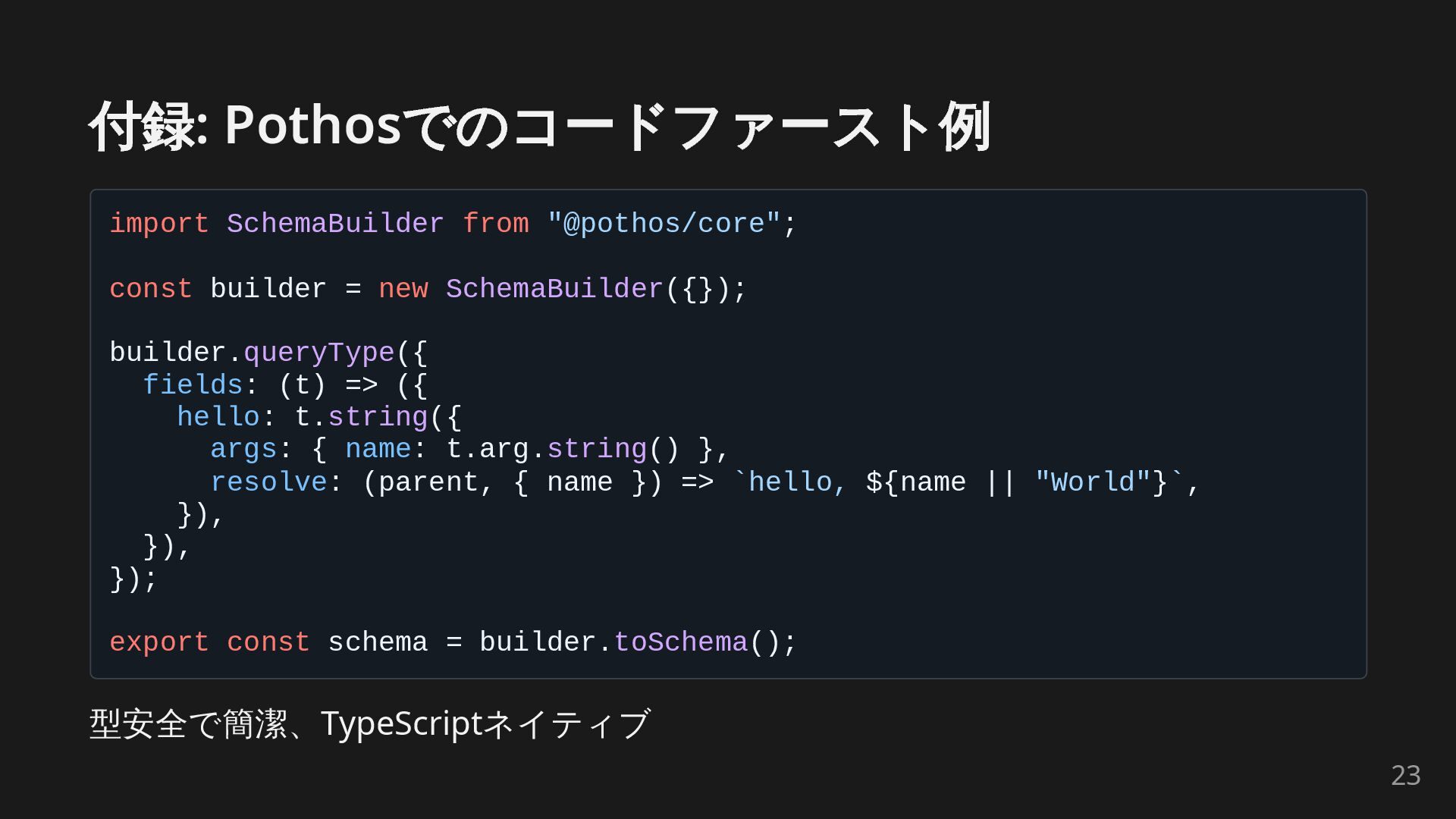Click the "export" keyword on last line

click(158, 642)
